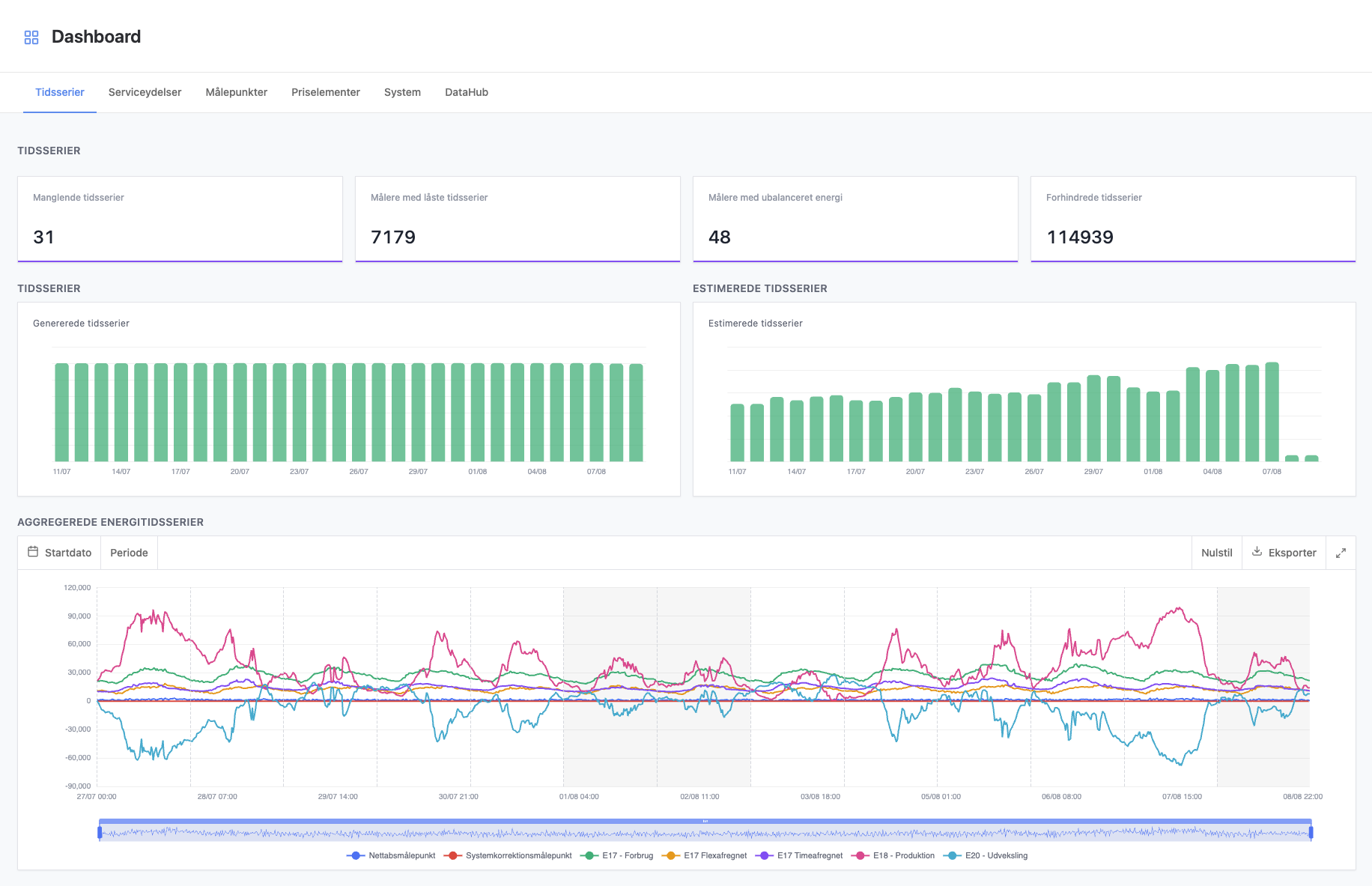Toggle E17 Flexafregnet series in legend
This screenshot has height=886, width=1372.
tap(704, 855)
